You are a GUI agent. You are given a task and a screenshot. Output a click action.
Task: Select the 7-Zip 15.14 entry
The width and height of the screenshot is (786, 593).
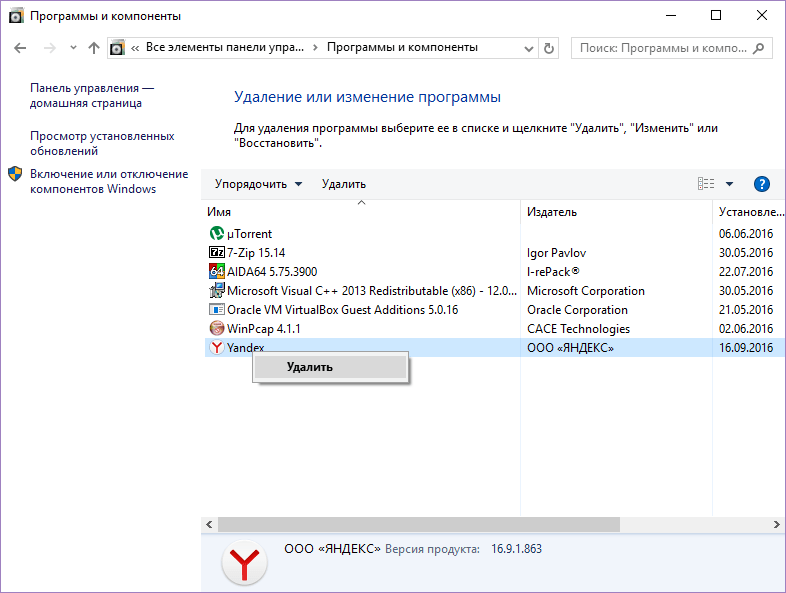pyautogui.click(x=256, y=253)
